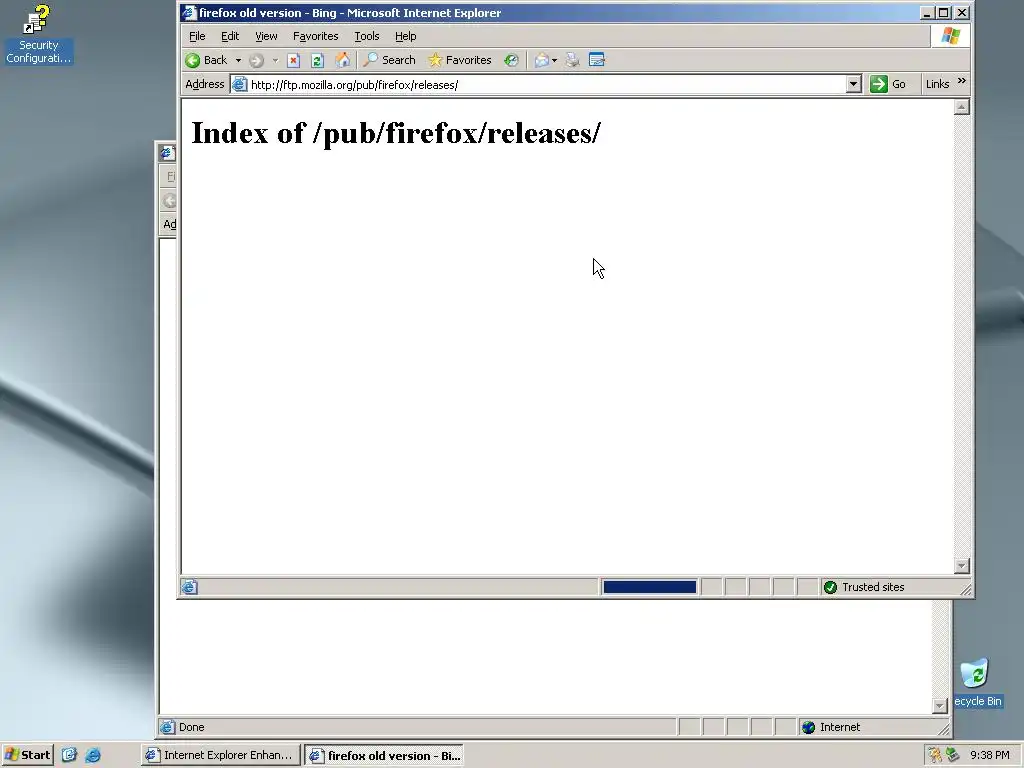The height and width of the screenshot is (768, 1024).
Task: Open the History toolbar icon
Action: [x=511, y=61]
